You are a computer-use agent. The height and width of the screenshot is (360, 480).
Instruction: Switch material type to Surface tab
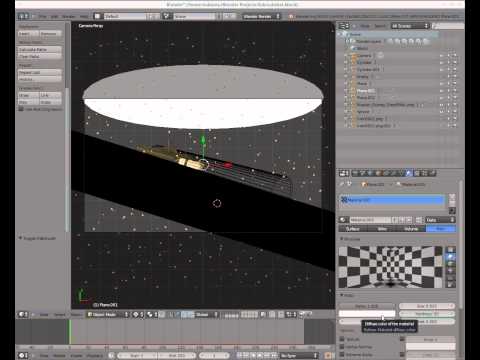[x=353, y=229]
